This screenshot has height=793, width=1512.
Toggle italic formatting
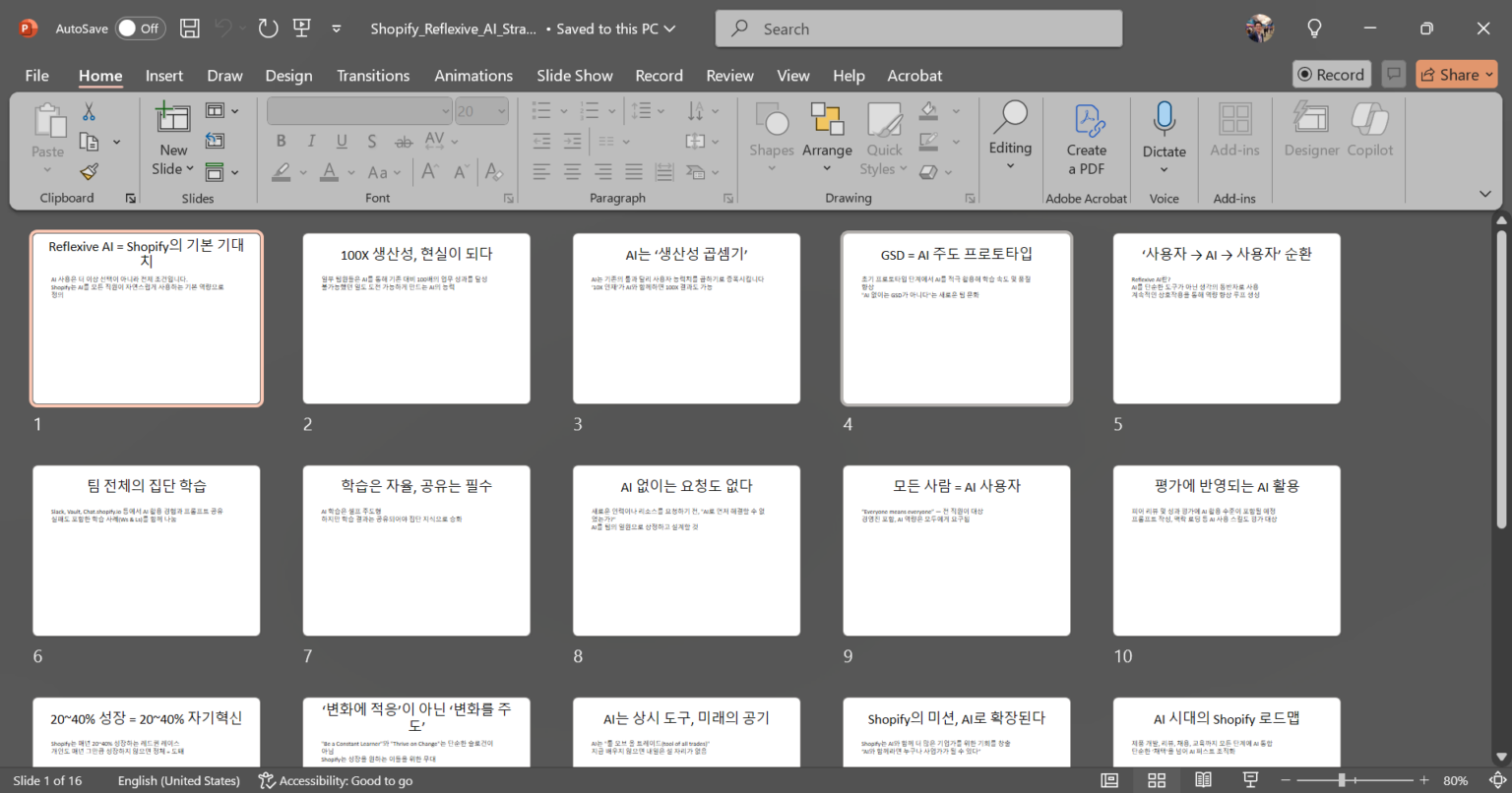(311, 141)
